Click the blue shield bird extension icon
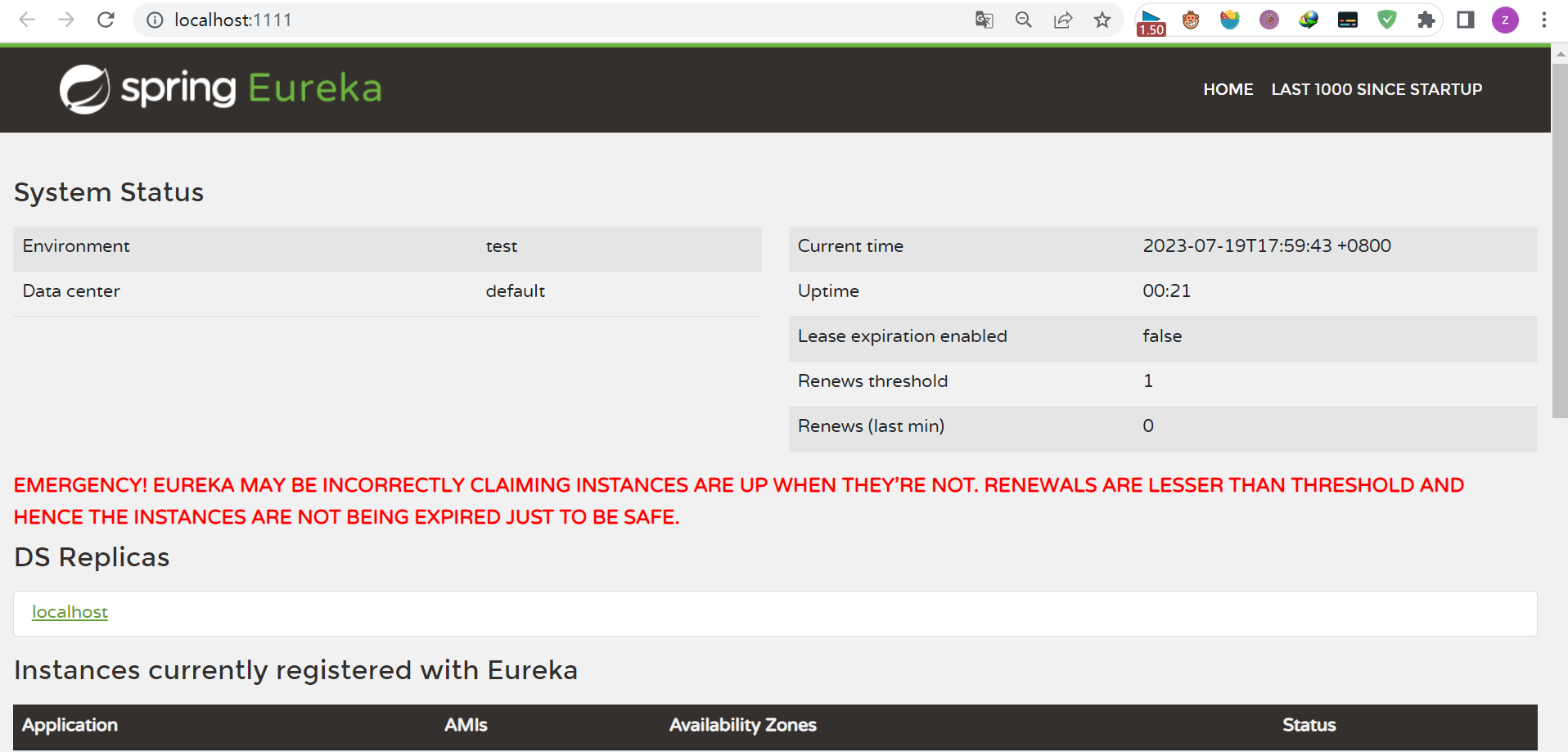1568x752 pixels. click(x=1230, y=20)
